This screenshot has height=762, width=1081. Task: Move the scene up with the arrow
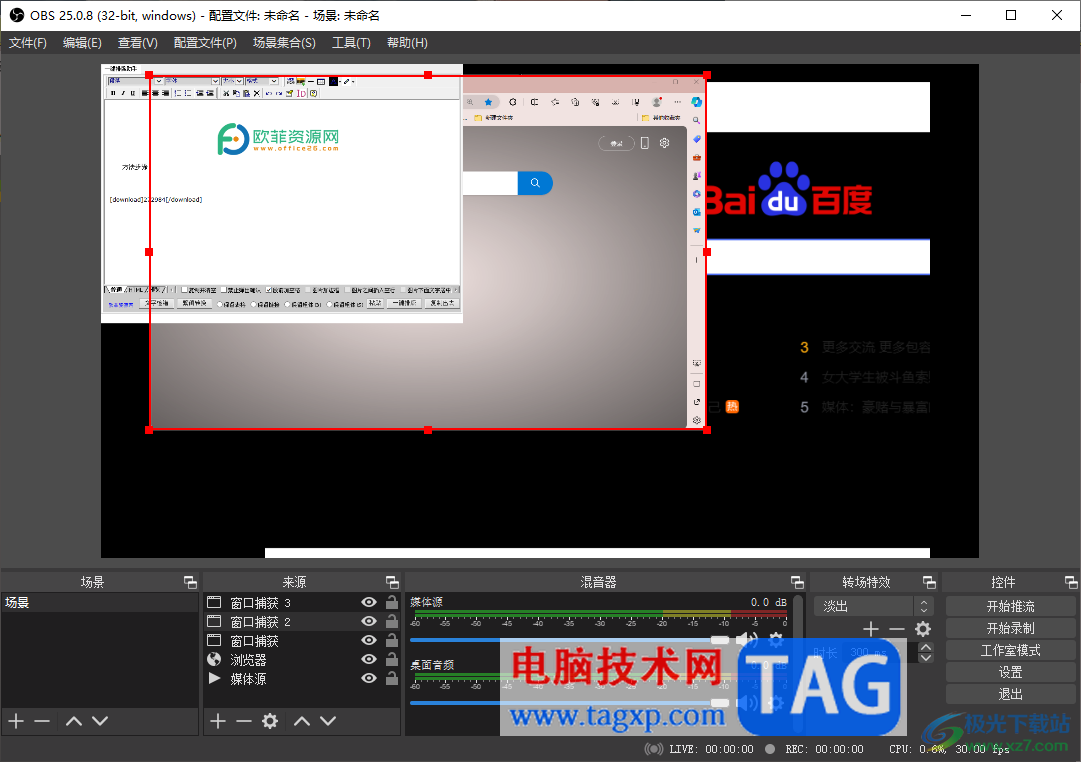74,721
